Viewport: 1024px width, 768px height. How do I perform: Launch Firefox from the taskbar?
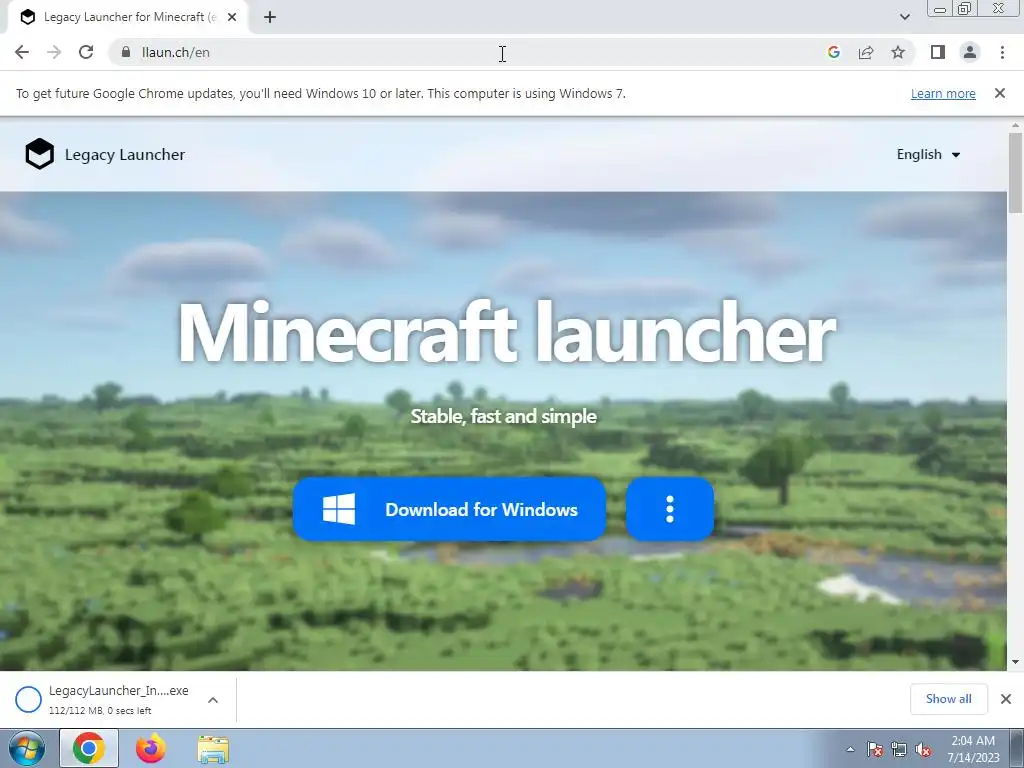[150, 748]
